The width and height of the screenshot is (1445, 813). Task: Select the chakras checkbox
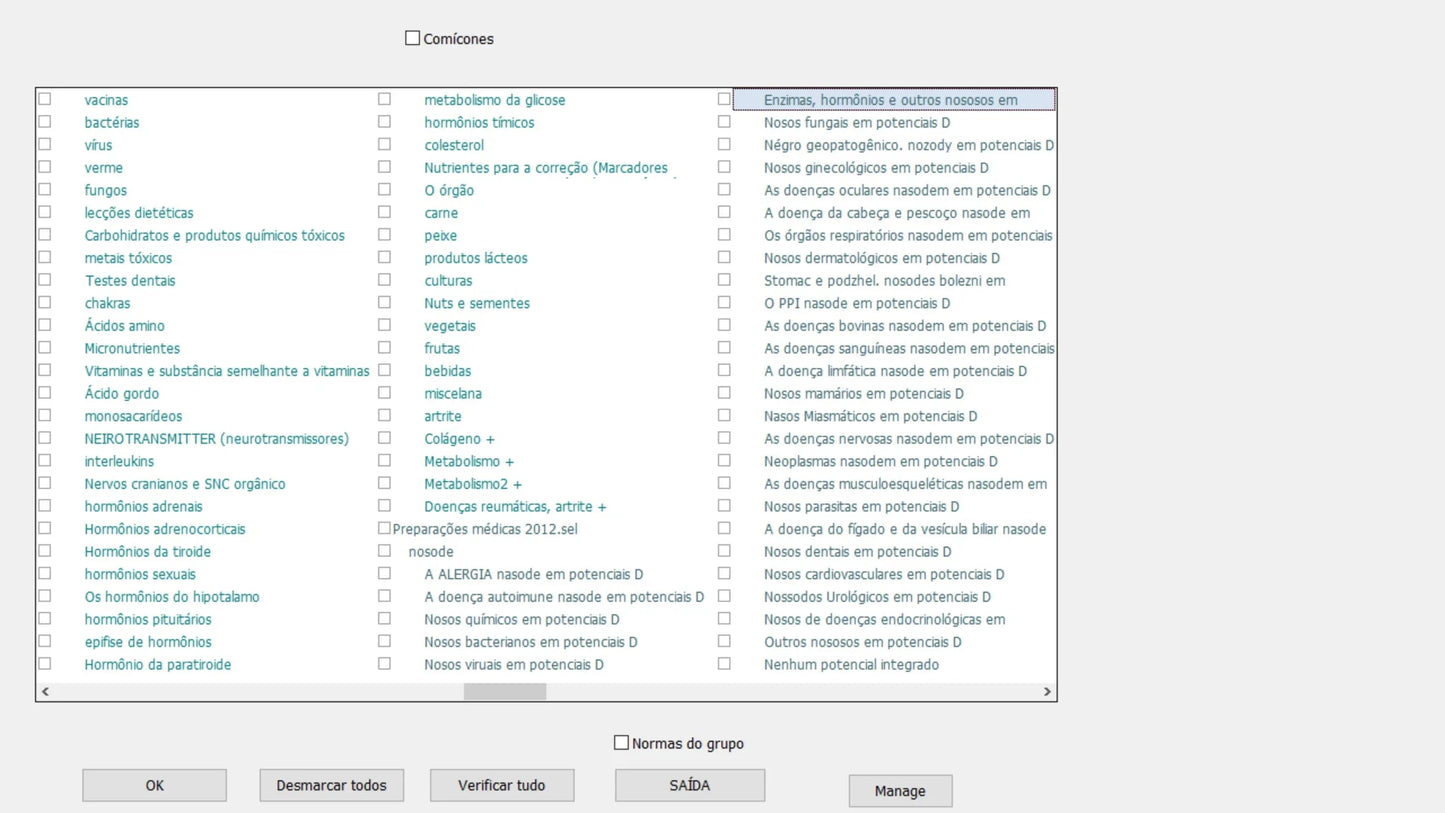pyautogui.click(x=45, y=302)
